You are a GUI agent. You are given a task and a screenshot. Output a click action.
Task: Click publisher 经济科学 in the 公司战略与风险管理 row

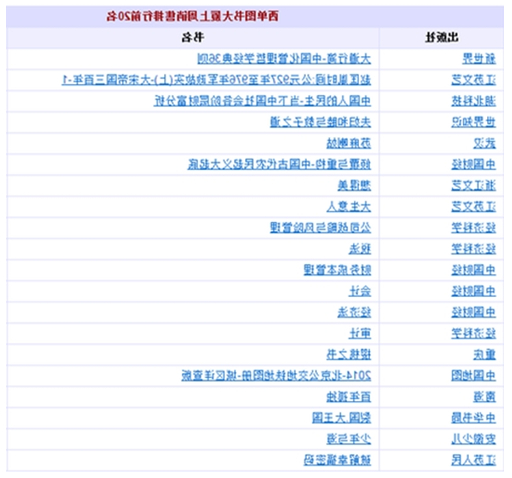coord(474,228)
